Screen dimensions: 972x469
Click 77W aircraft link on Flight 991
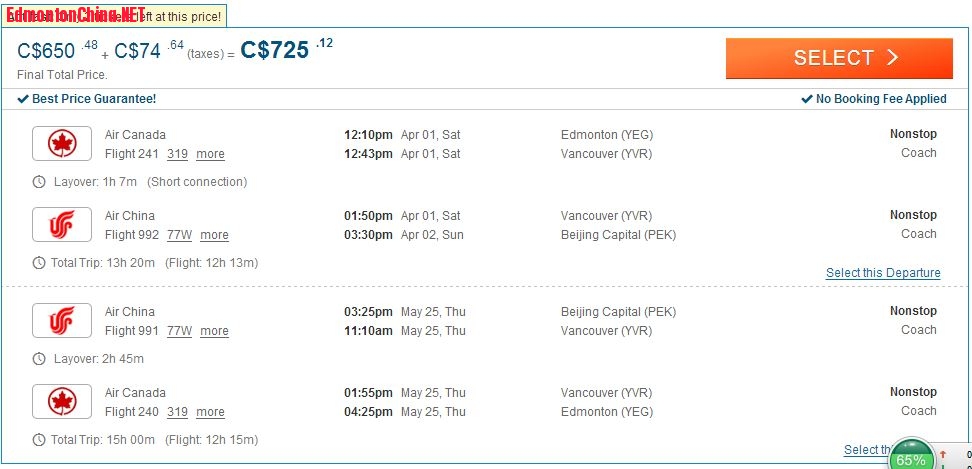point(180,331)
